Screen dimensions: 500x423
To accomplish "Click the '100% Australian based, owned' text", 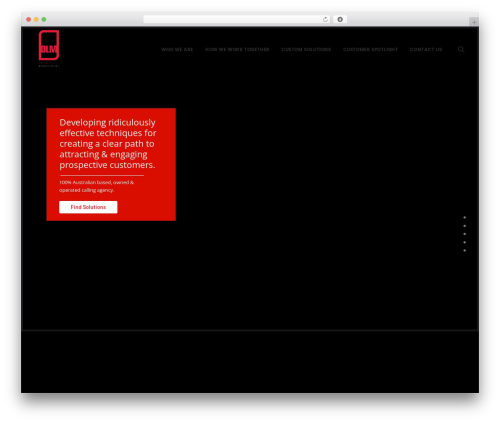I will pos(96,186).
